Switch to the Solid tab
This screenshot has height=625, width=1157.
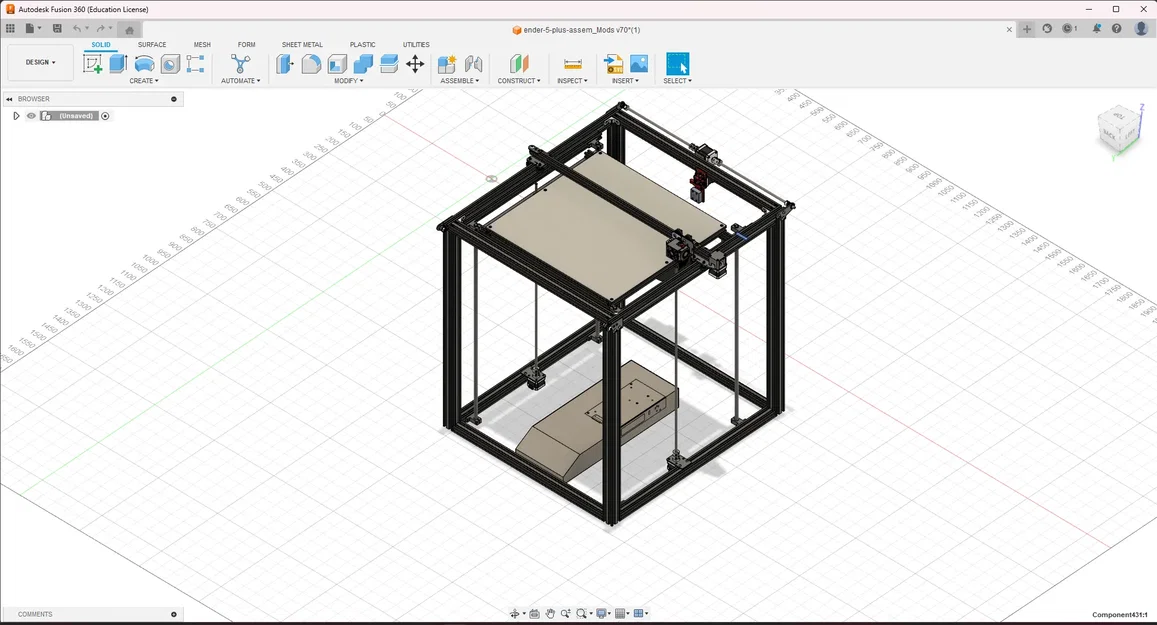101,45
